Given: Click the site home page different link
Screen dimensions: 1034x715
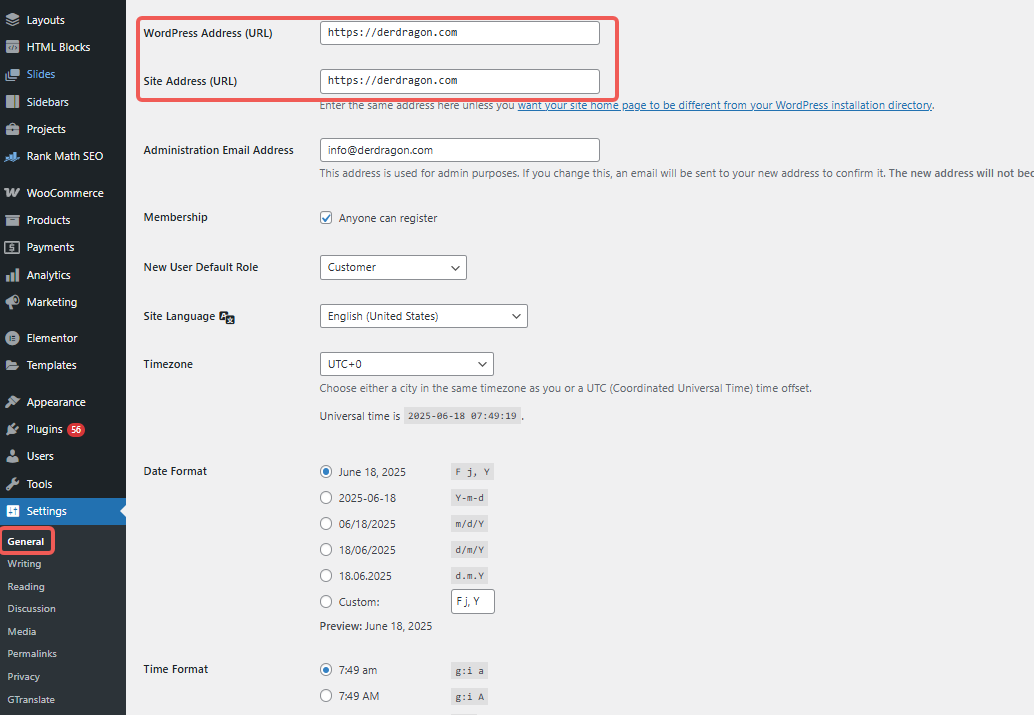Looking at the screenshot, I should (x=724, y=105).
